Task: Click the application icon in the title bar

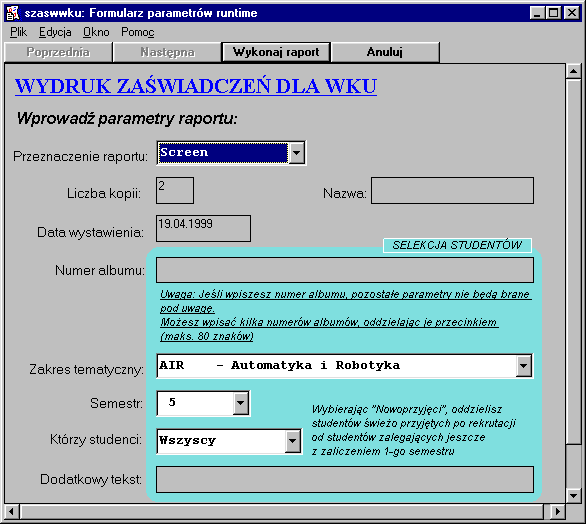Action: tap(13, 13)
